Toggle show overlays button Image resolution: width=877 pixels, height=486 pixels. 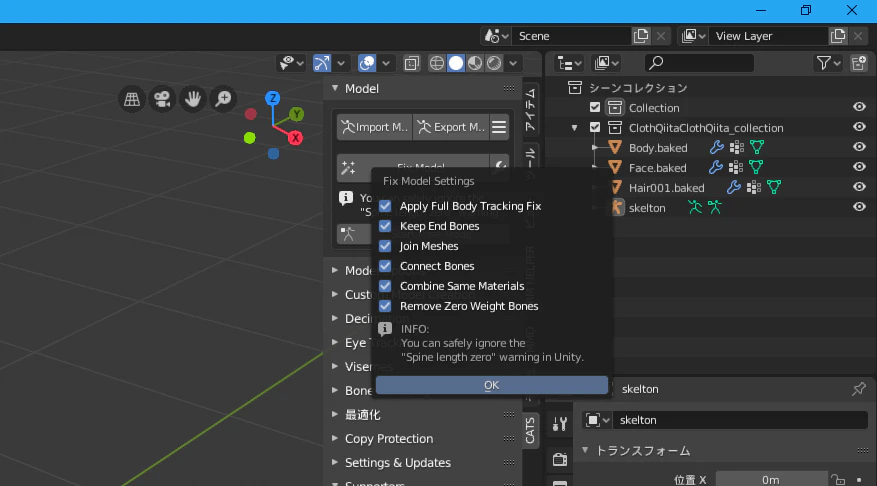367,63
